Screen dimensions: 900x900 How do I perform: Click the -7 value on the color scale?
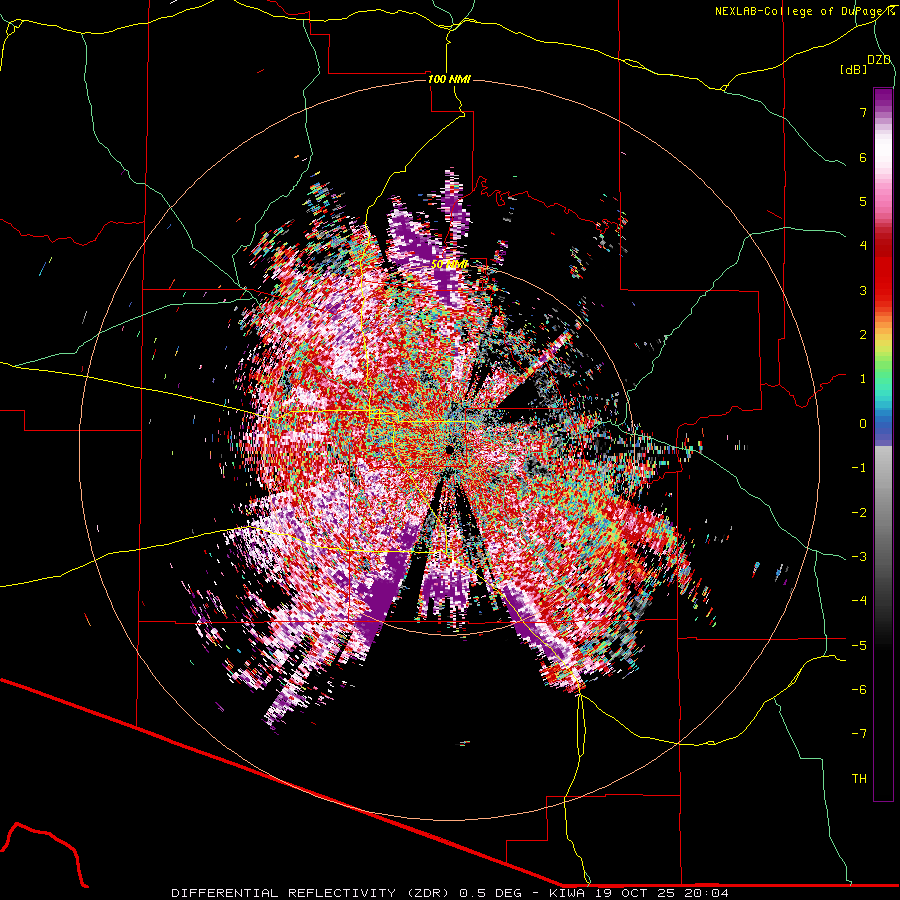[x=859, y=734]
